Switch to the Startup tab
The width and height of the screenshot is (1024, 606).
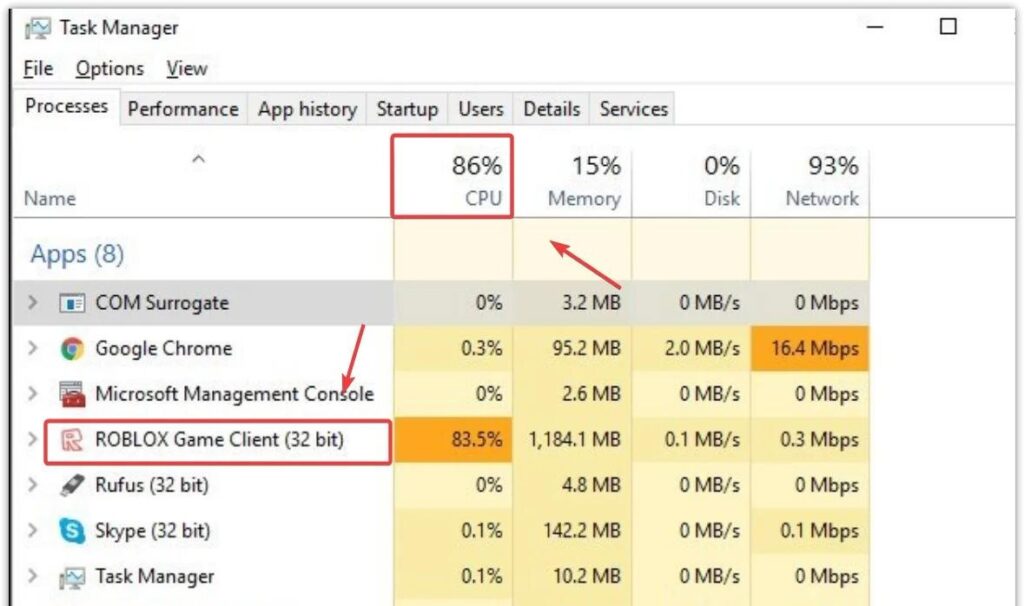point(408,109)
